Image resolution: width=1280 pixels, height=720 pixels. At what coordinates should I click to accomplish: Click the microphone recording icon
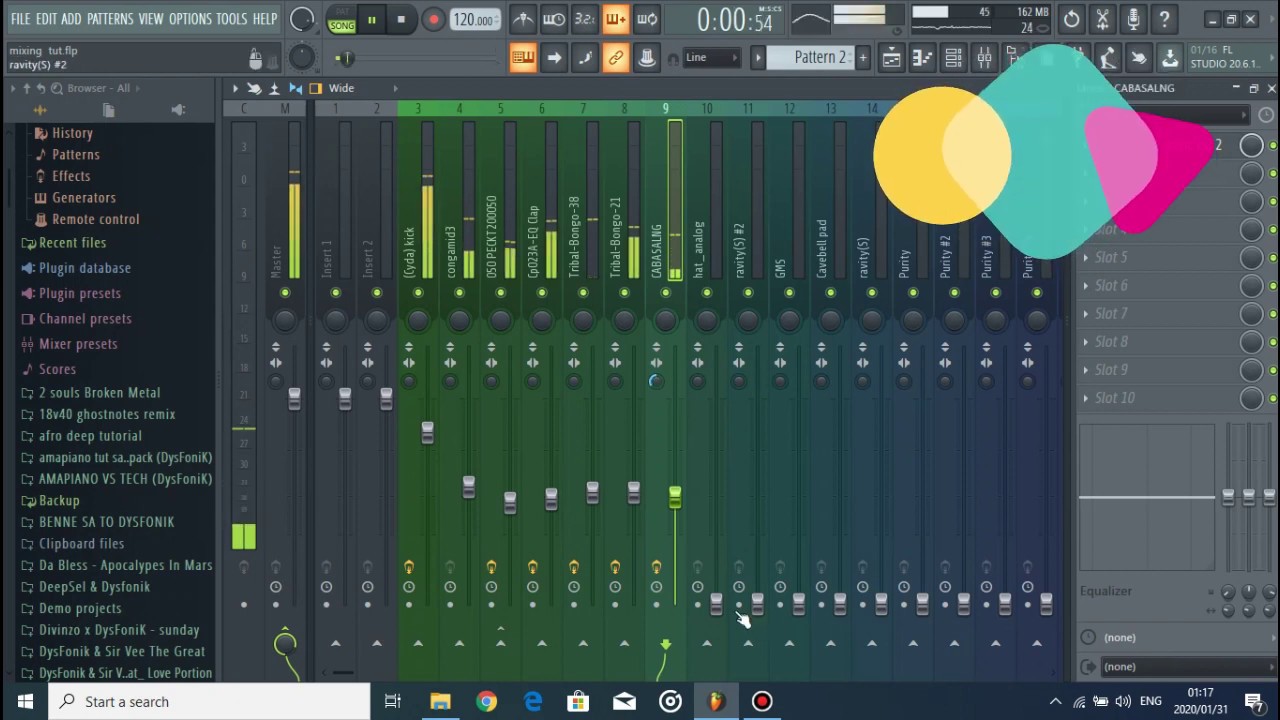click(x=1133, y=19)
